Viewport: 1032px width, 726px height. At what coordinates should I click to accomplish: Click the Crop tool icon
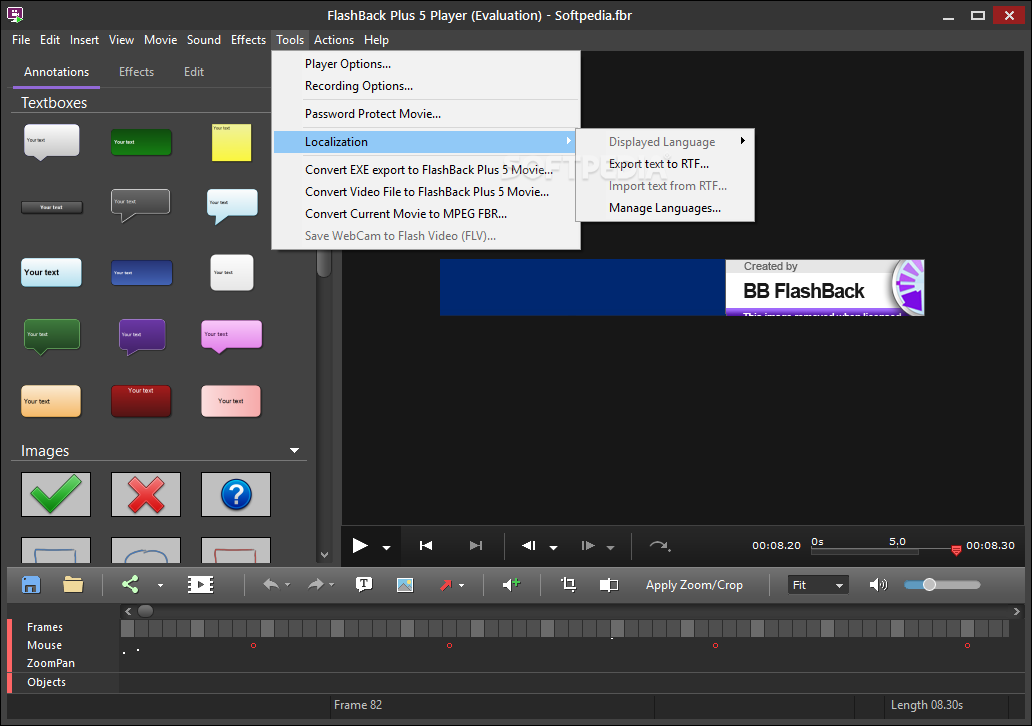[568, 584]
